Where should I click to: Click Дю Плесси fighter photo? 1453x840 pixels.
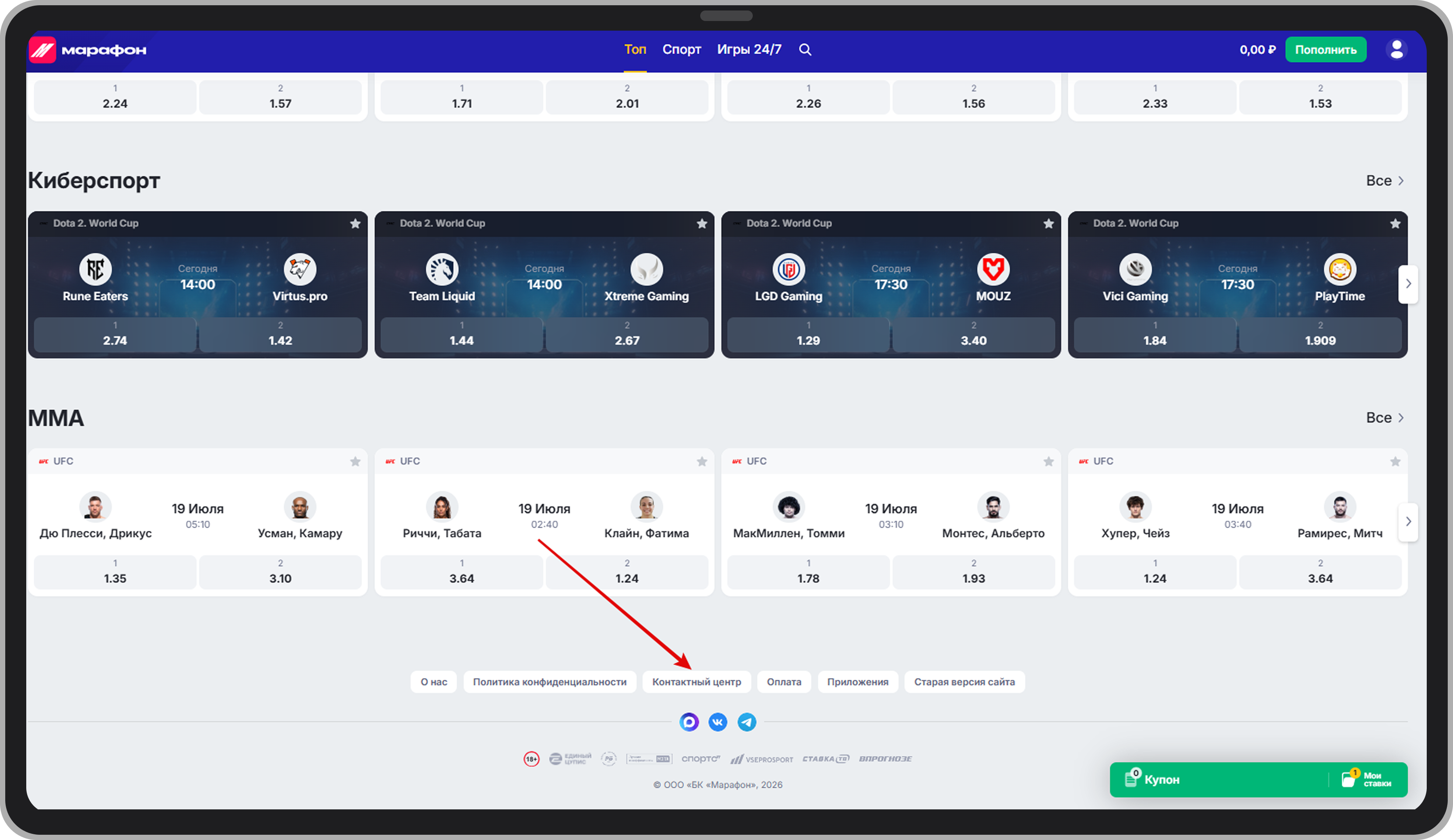click(x=95, y=507)
